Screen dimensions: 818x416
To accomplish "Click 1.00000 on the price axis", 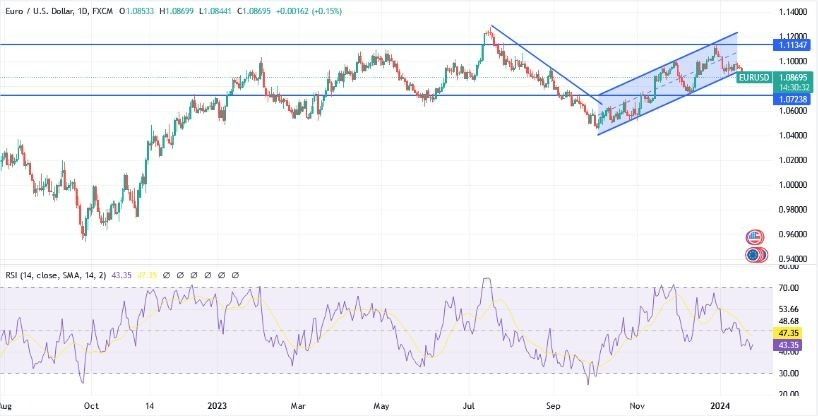I will 793,185.
